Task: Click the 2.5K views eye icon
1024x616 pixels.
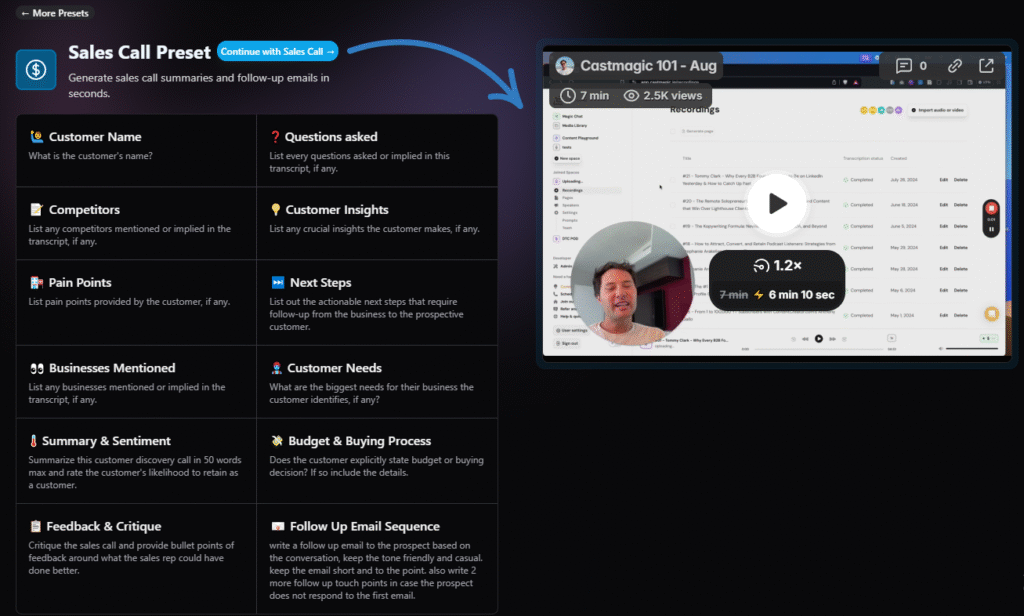Action: (x=631, y=96)
